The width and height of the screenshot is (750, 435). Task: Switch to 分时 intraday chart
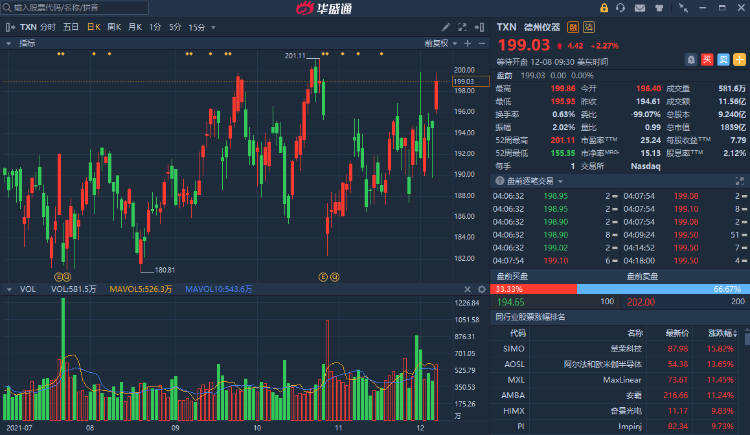pos(48,27)
